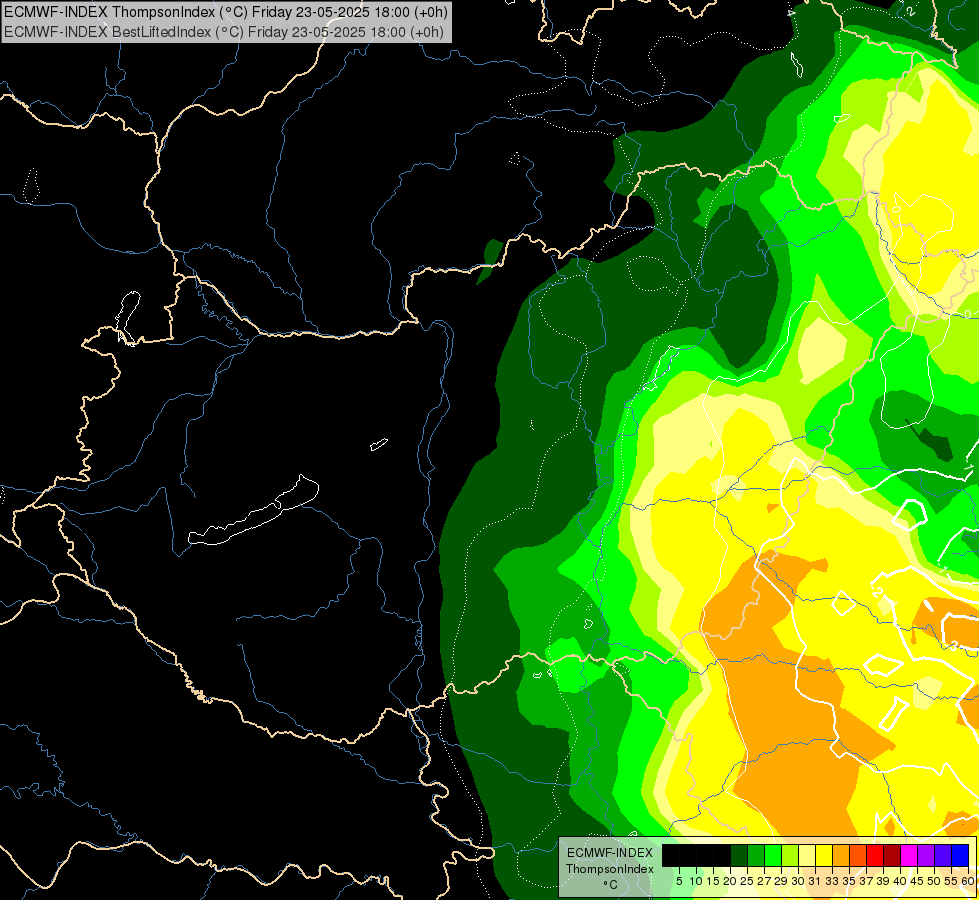Viewport: 979px width, 900px height.
Task: Click the legend scale value 30
Action: coord(798,881)
